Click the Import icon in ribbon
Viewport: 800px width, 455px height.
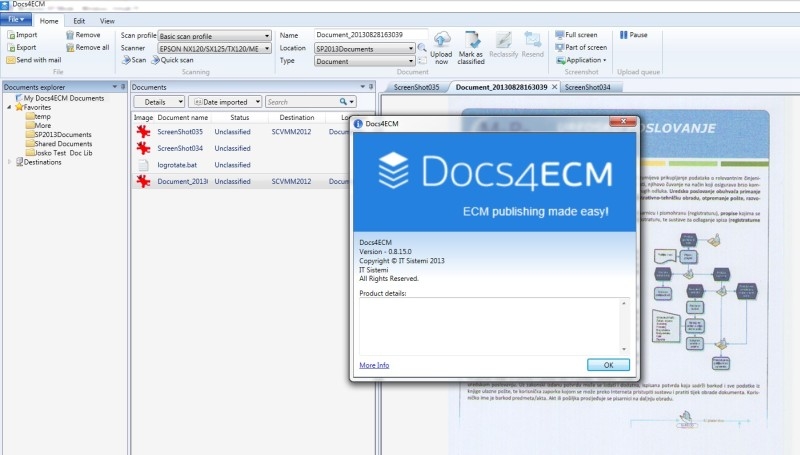11,35
